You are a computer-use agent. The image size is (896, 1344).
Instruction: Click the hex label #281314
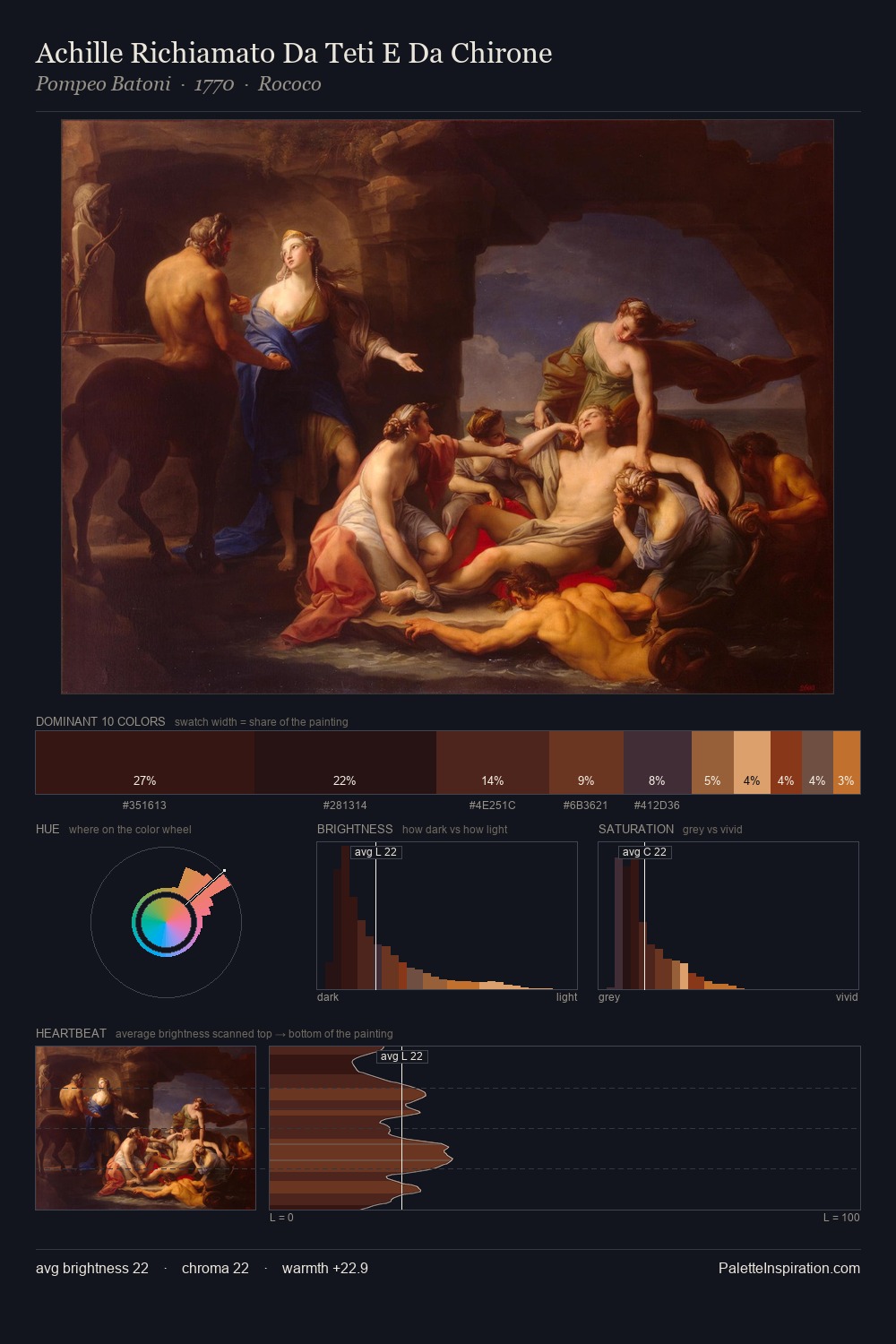(x=345, y=806)
